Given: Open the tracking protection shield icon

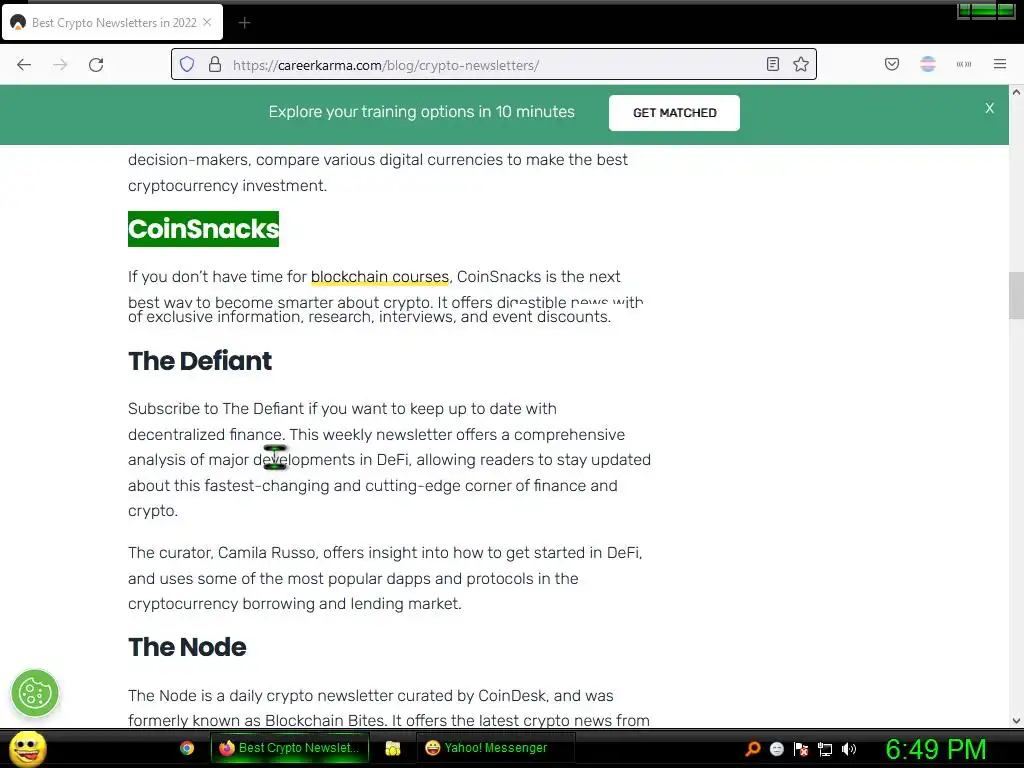Looking at the screenshot, I should tap(187, 65).
